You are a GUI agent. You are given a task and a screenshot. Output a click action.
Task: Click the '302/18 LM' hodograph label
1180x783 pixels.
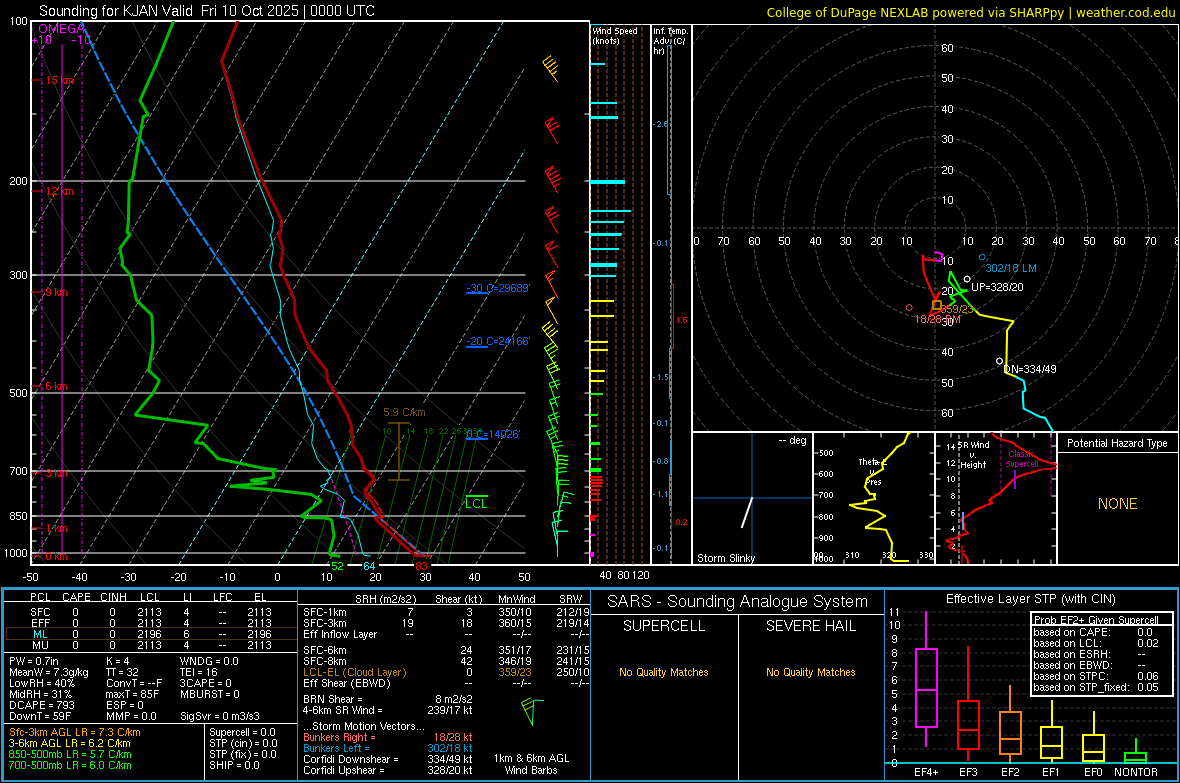[x=1011, y=268]
